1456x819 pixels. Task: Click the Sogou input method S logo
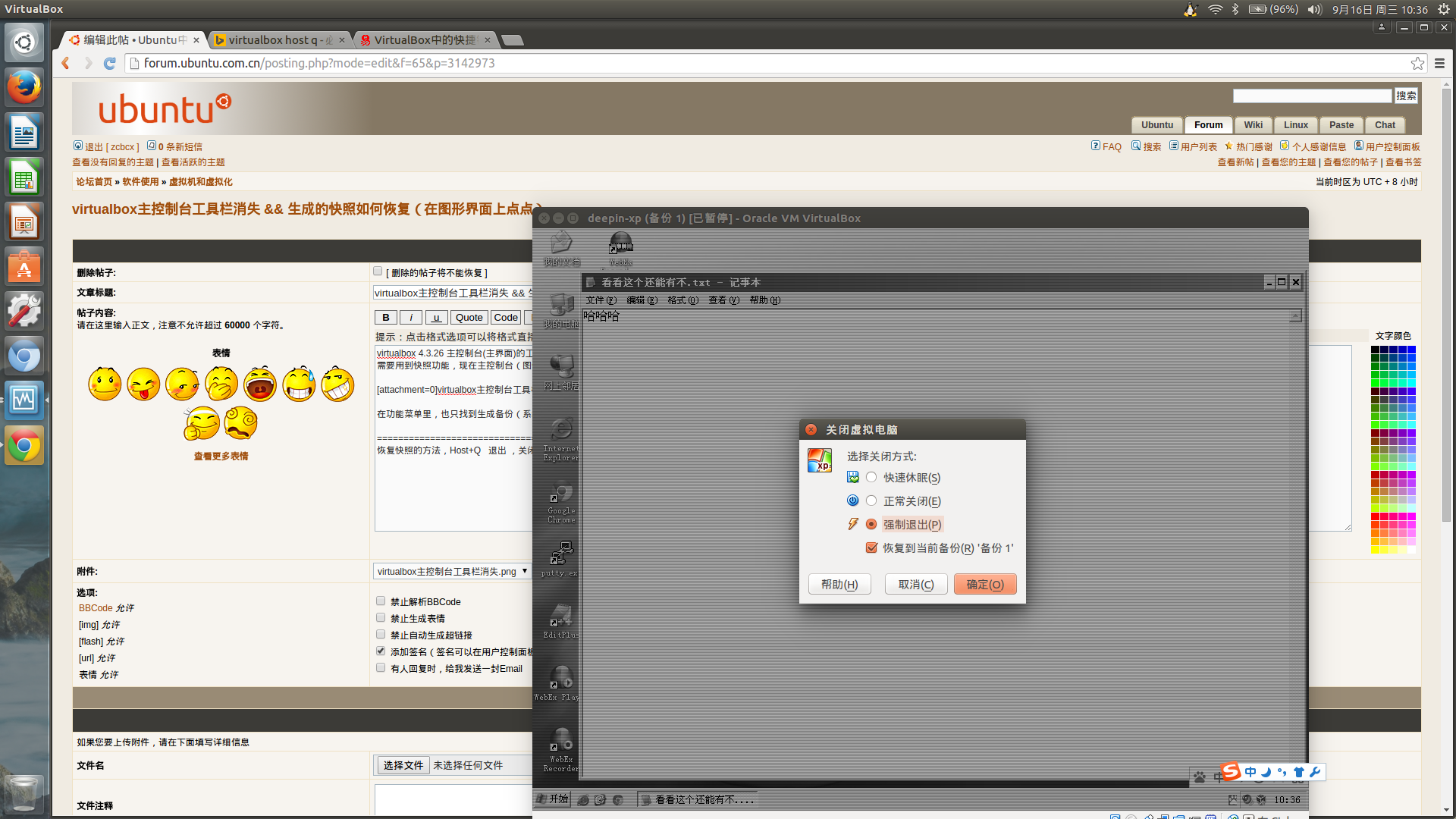pos(1231,771)
